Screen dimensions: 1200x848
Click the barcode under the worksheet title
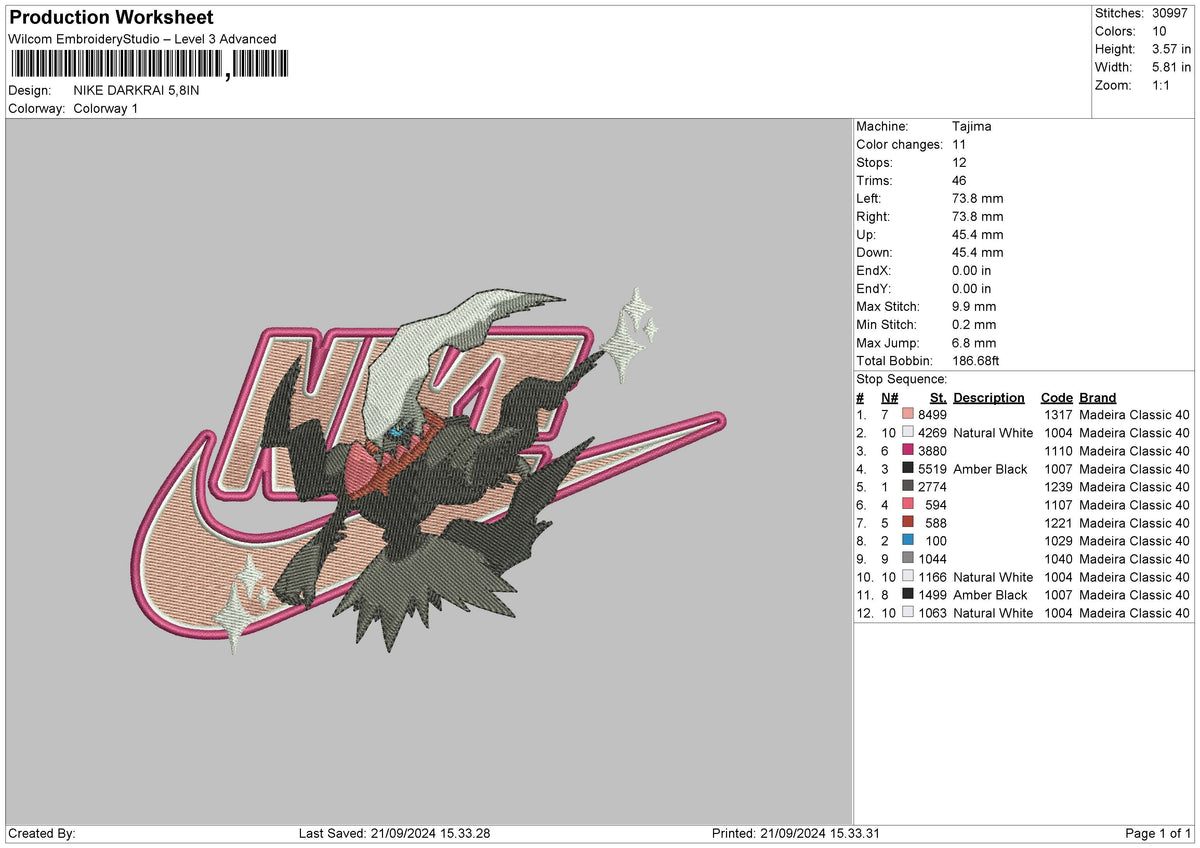click(148, 65)
